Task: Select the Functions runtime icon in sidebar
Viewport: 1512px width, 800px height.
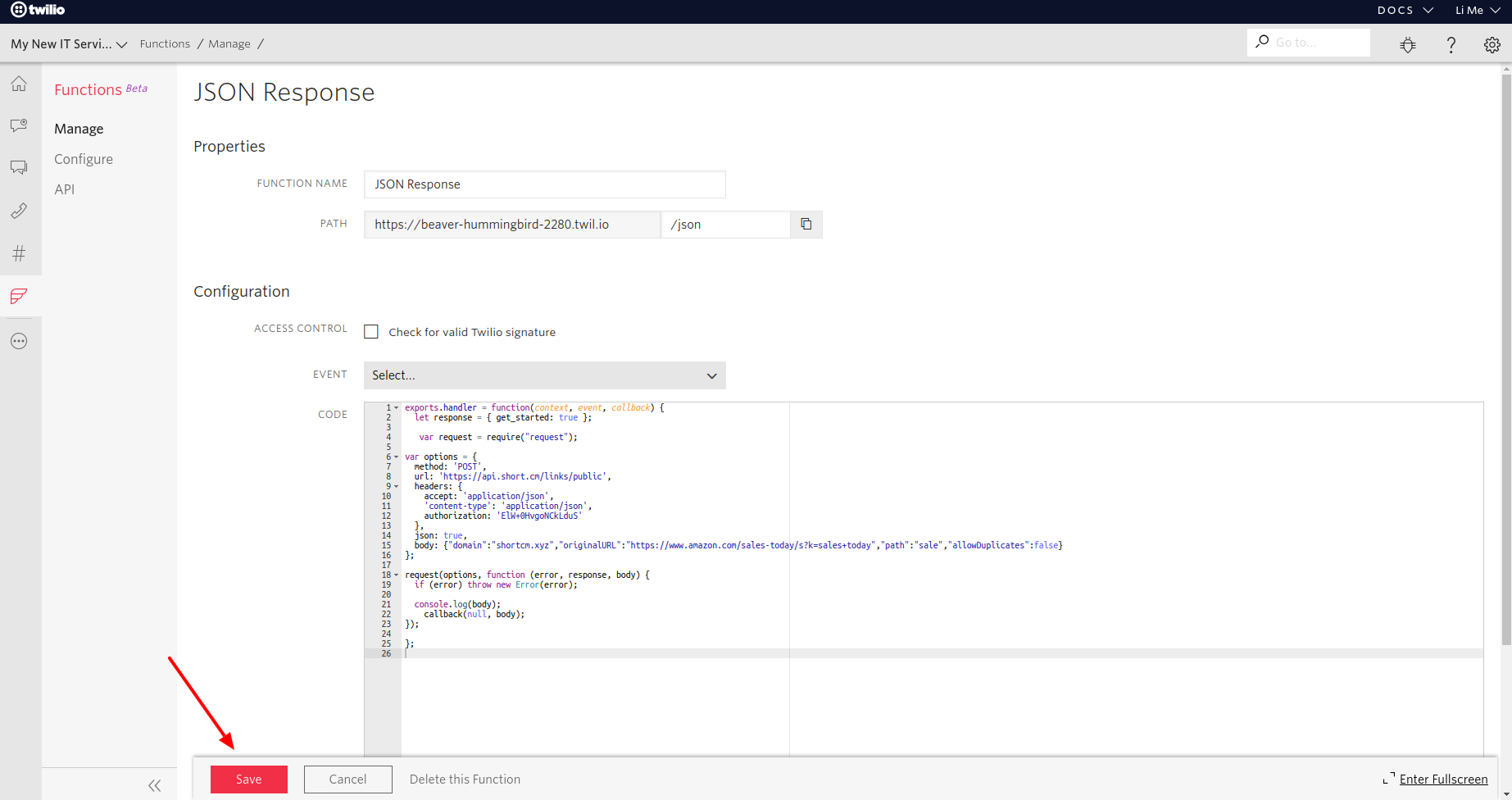Action: click(19, 297)
